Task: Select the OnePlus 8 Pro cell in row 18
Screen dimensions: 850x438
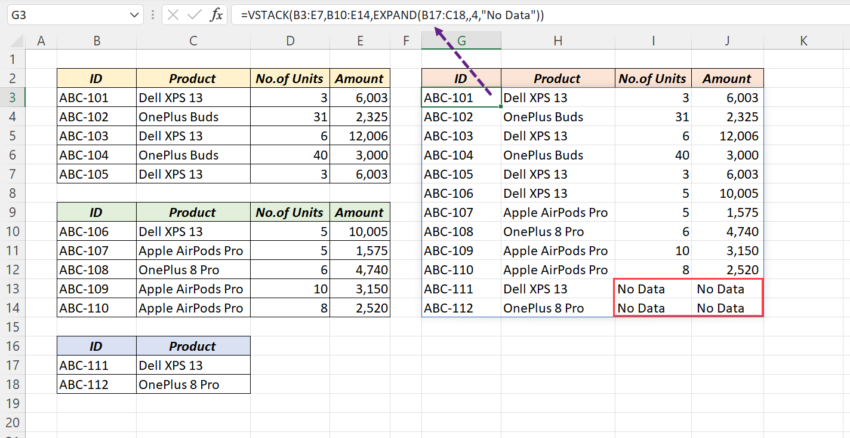Action: coord(192,384)
